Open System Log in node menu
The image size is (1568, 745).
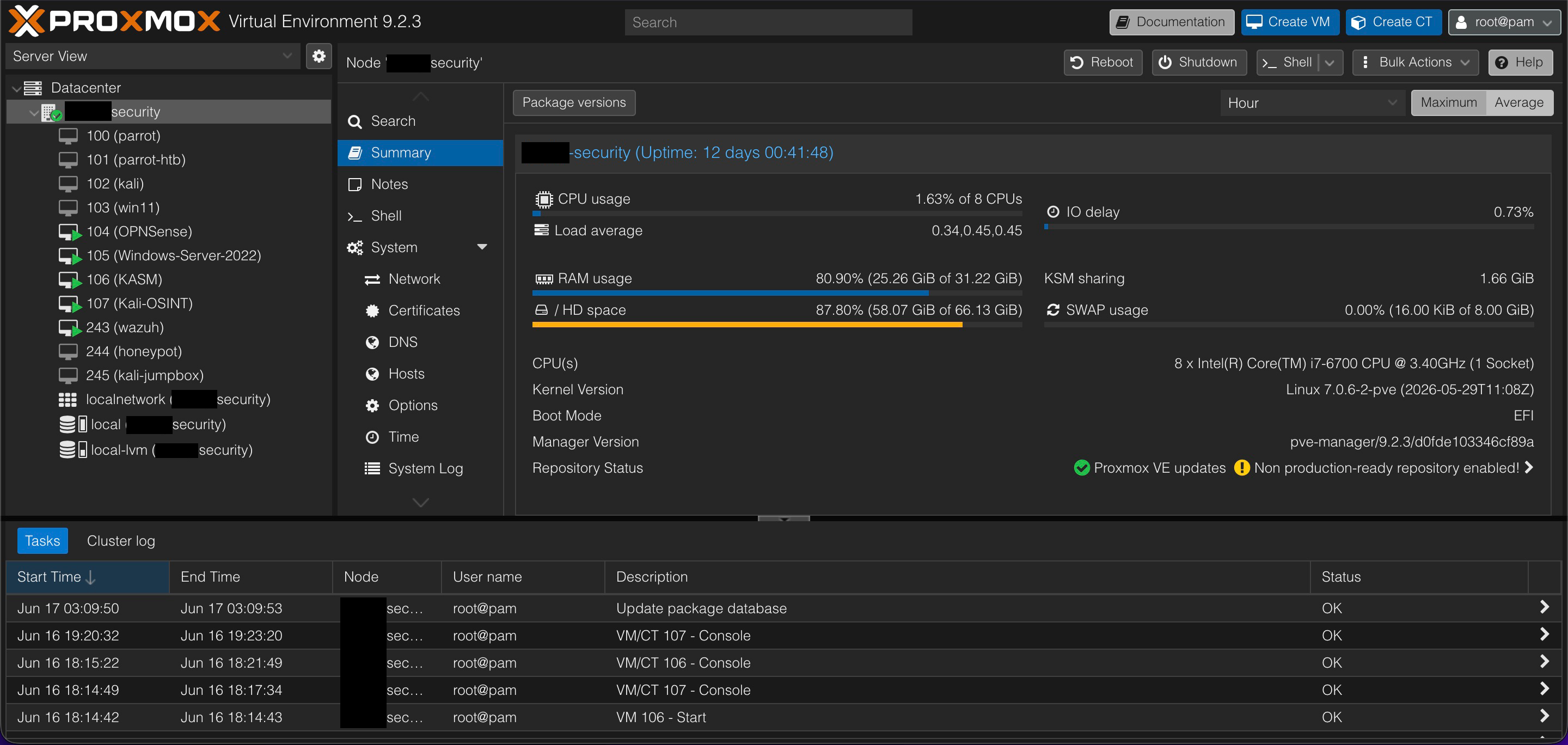(x=421, y=469)
